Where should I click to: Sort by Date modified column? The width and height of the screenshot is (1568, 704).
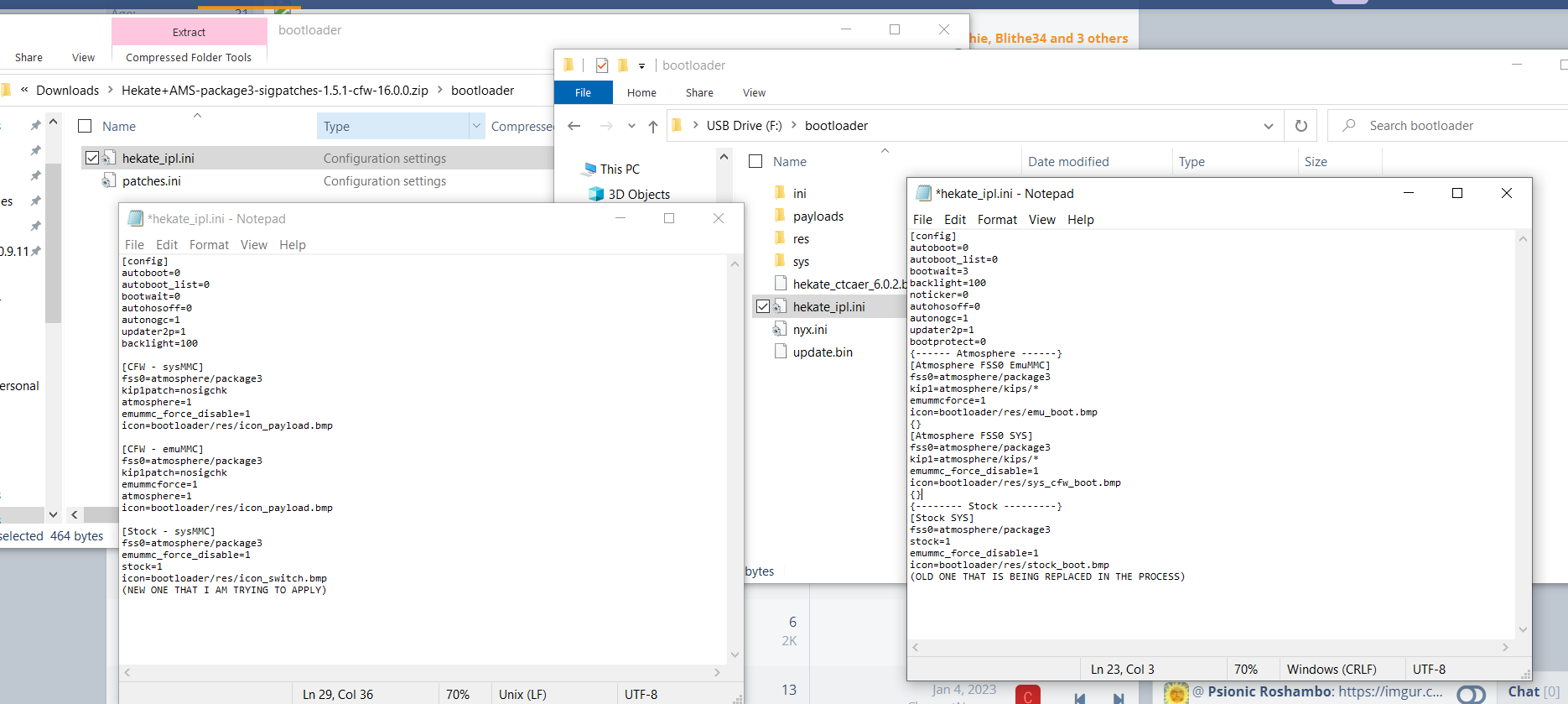[1068, 161]
